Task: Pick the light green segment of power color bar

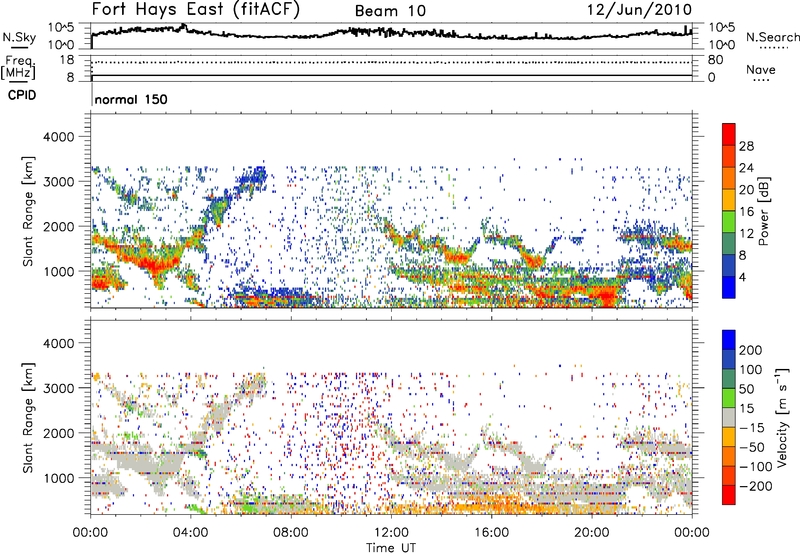Action: coord(729,221)
